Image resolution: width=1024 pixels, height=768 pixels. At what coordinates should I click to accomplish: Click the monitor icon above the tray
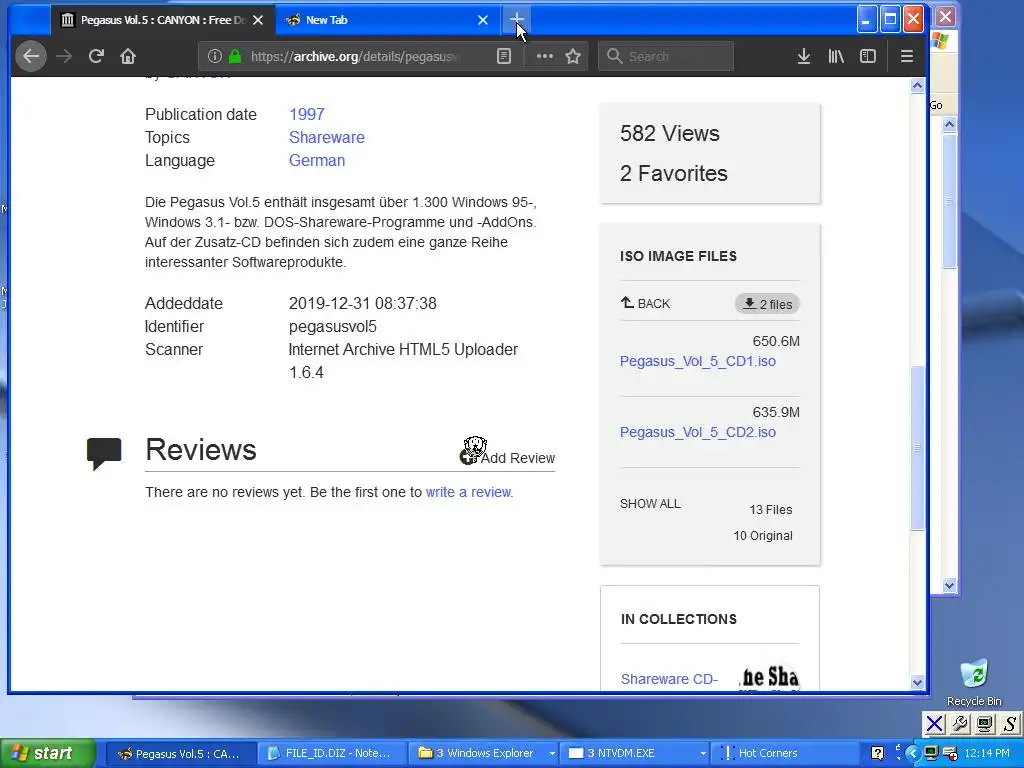click(985, 724)
